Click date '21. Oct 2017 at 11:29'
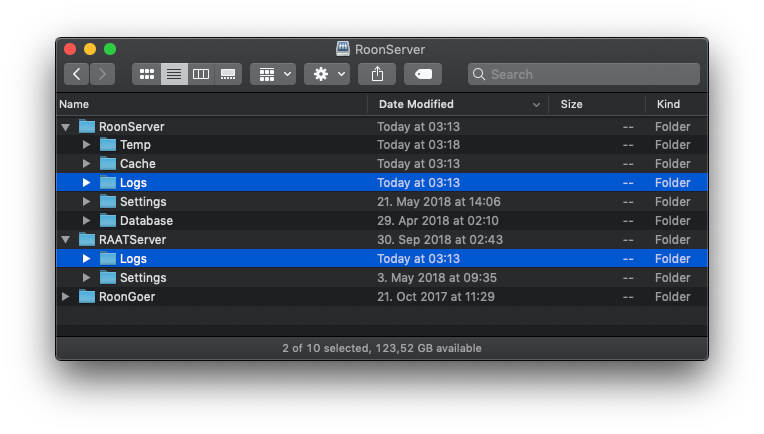The width and height of the screenshot is (764, 434). click(x=436, y=297)
